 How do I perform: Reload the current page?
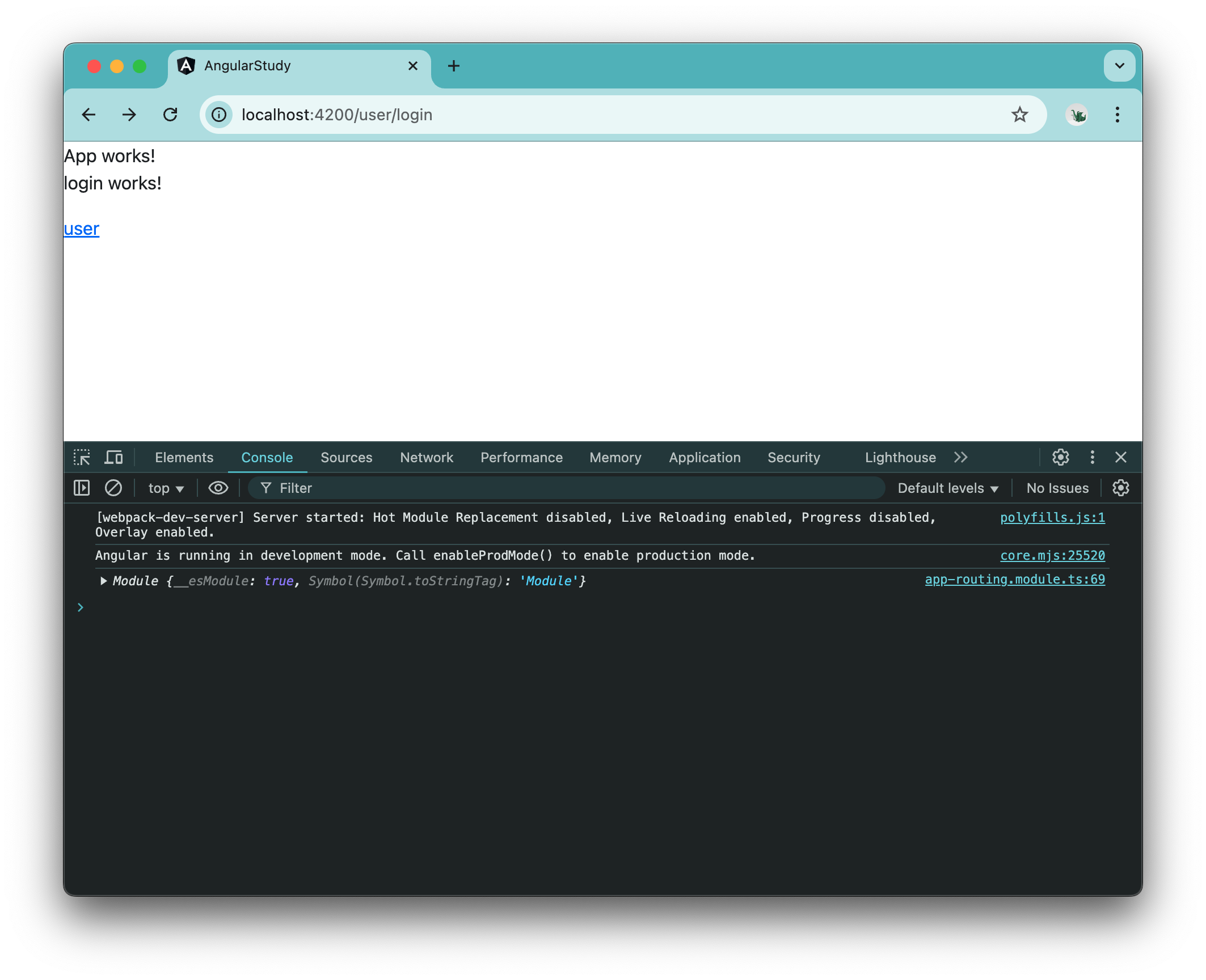[170, 115]
